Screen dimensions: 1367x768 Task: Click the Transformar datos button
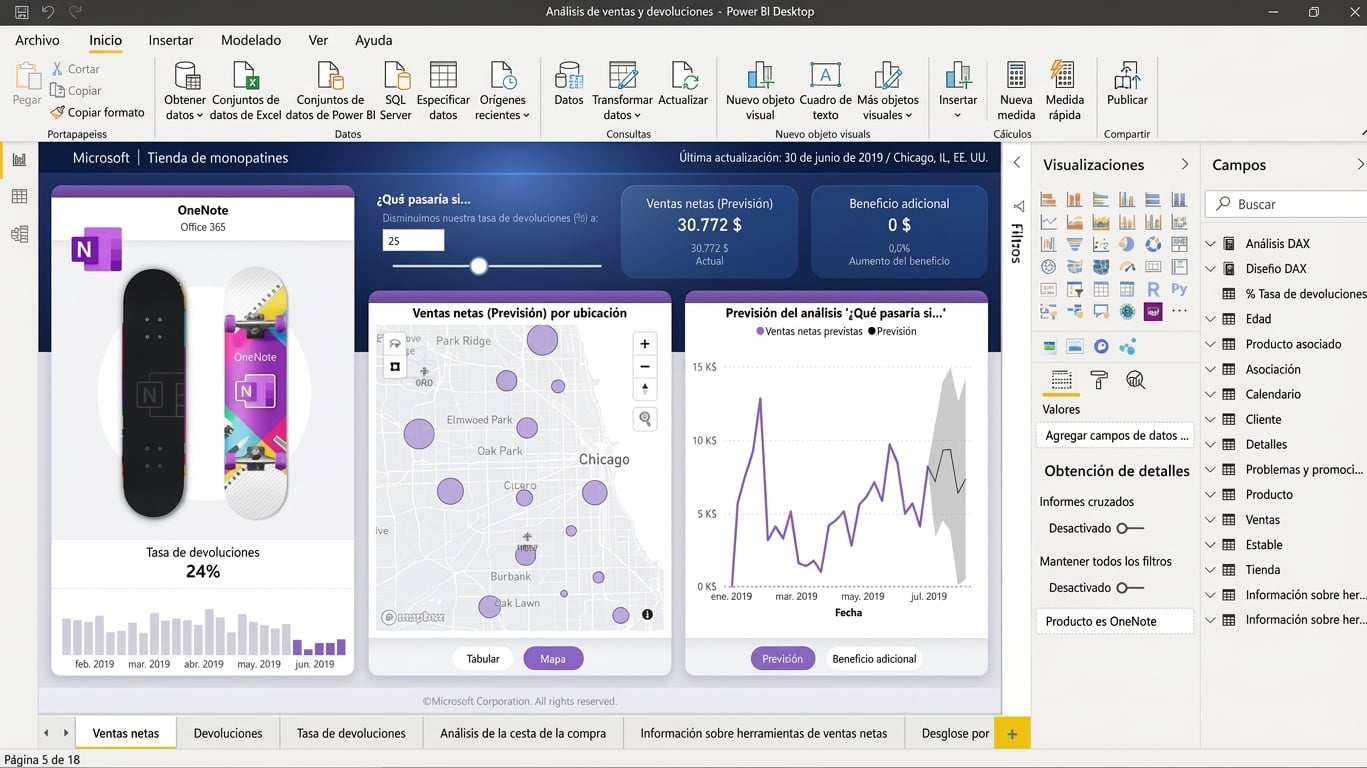coord(621,88)
